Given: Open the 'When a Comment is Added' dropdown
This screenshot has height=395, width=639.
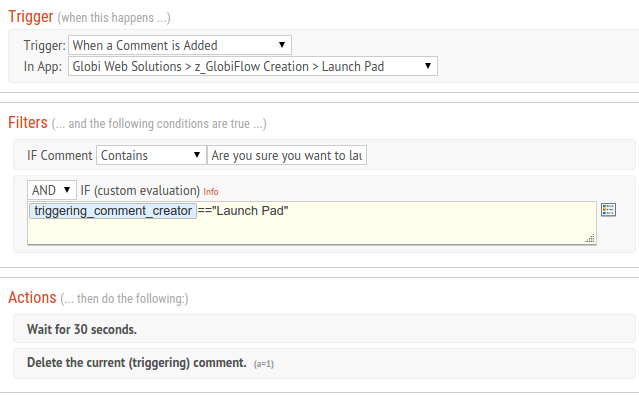Looking at the screenshot, I should [x=180, y=45].
